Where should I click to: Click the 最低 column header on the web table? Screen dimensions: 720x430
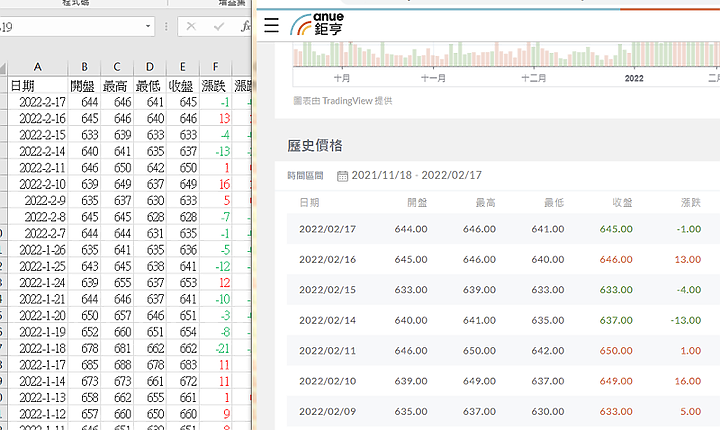pos(554,203)
